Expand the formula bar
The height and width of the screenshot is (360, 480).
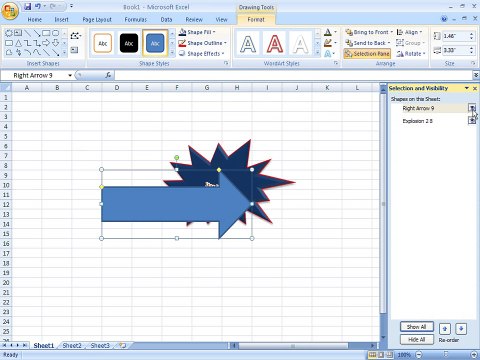(476, 75)
